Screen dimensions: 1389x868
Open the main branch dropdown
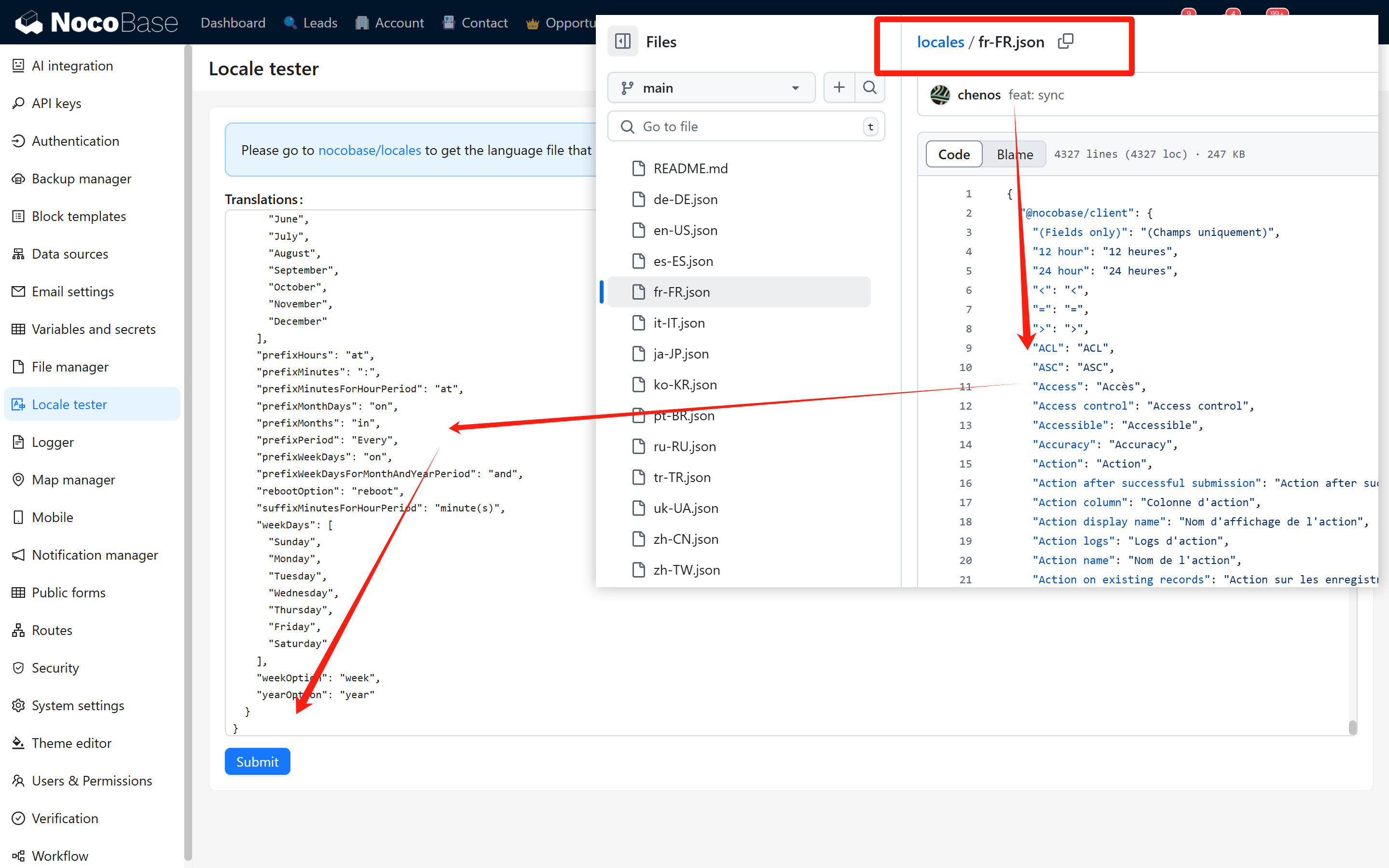click(711, 88)
